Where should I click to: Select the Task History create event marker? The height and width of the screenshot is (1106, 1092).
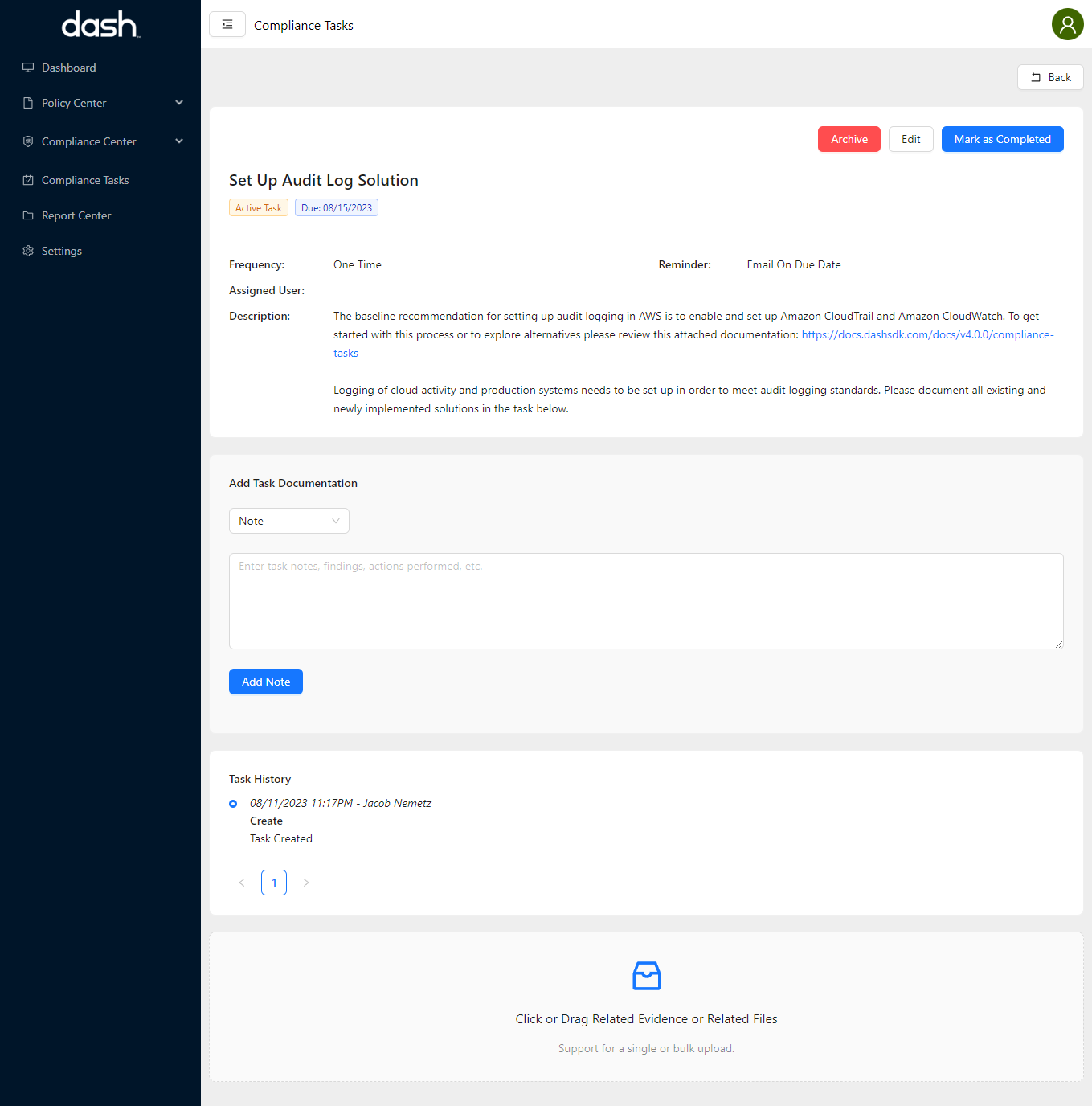coord(233,804)
